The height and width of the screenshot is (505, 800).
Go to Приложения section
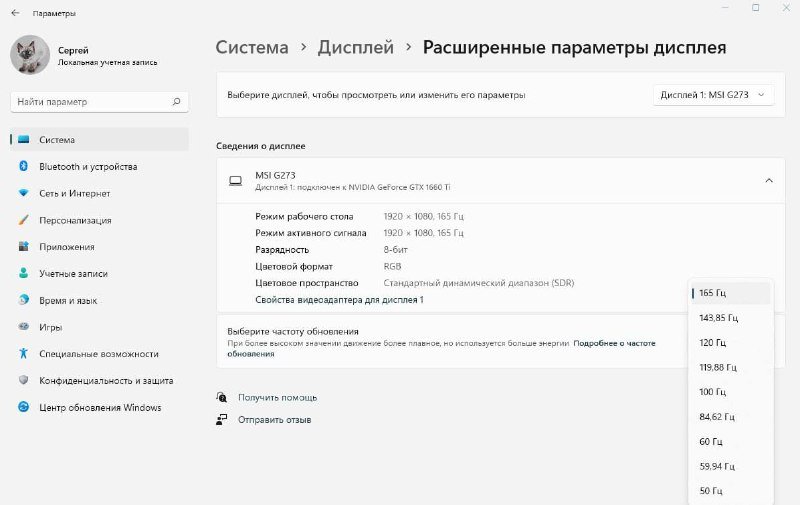(x=99, y=247)
